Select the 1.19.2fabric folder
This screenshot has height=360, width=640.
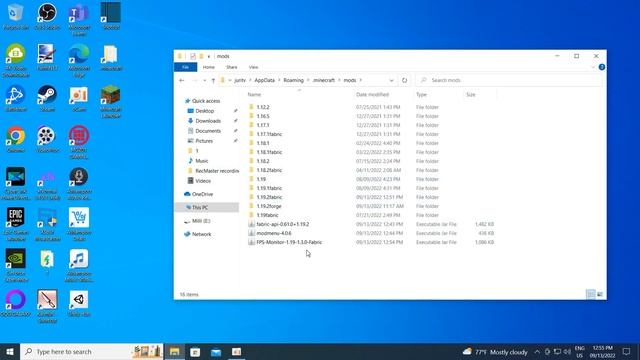tap(269, 197)
